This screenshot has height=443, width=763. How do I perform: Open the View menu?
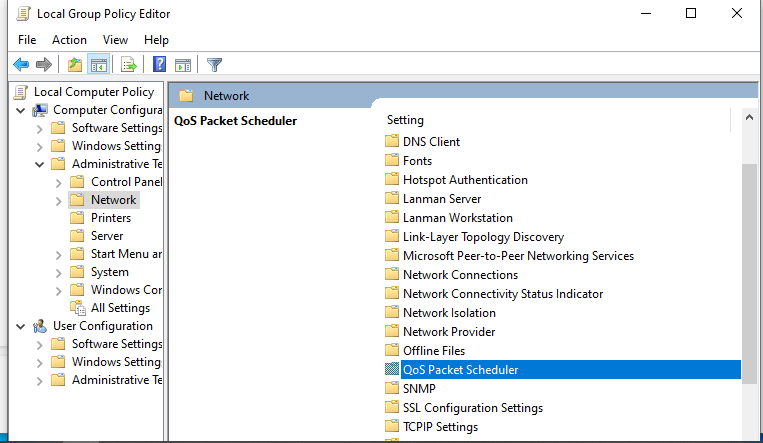coord(115,40)
